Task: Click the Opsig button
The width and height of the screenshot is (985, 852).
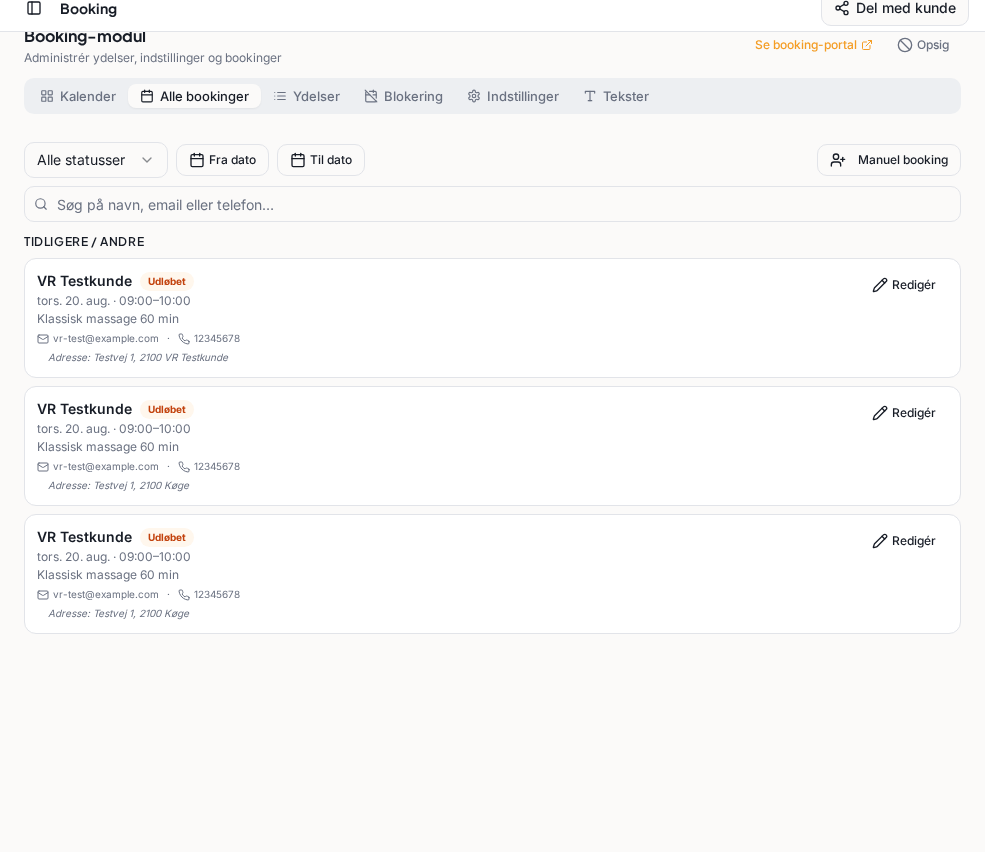Action: pos(923,45)
